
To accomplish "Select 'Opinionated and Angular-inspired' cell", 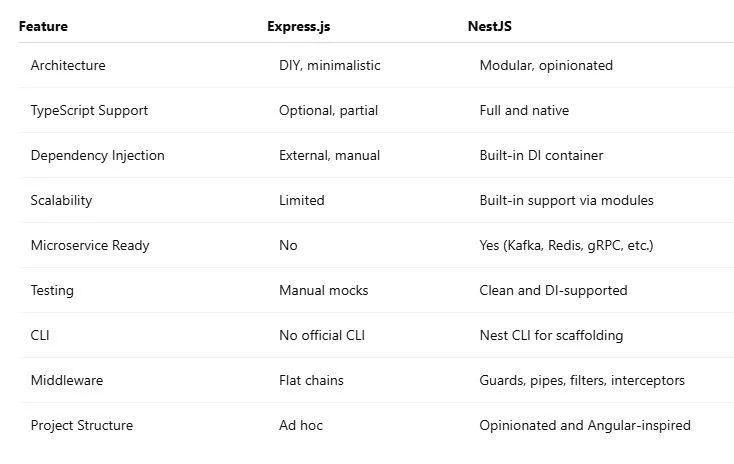I will (585, 425).
